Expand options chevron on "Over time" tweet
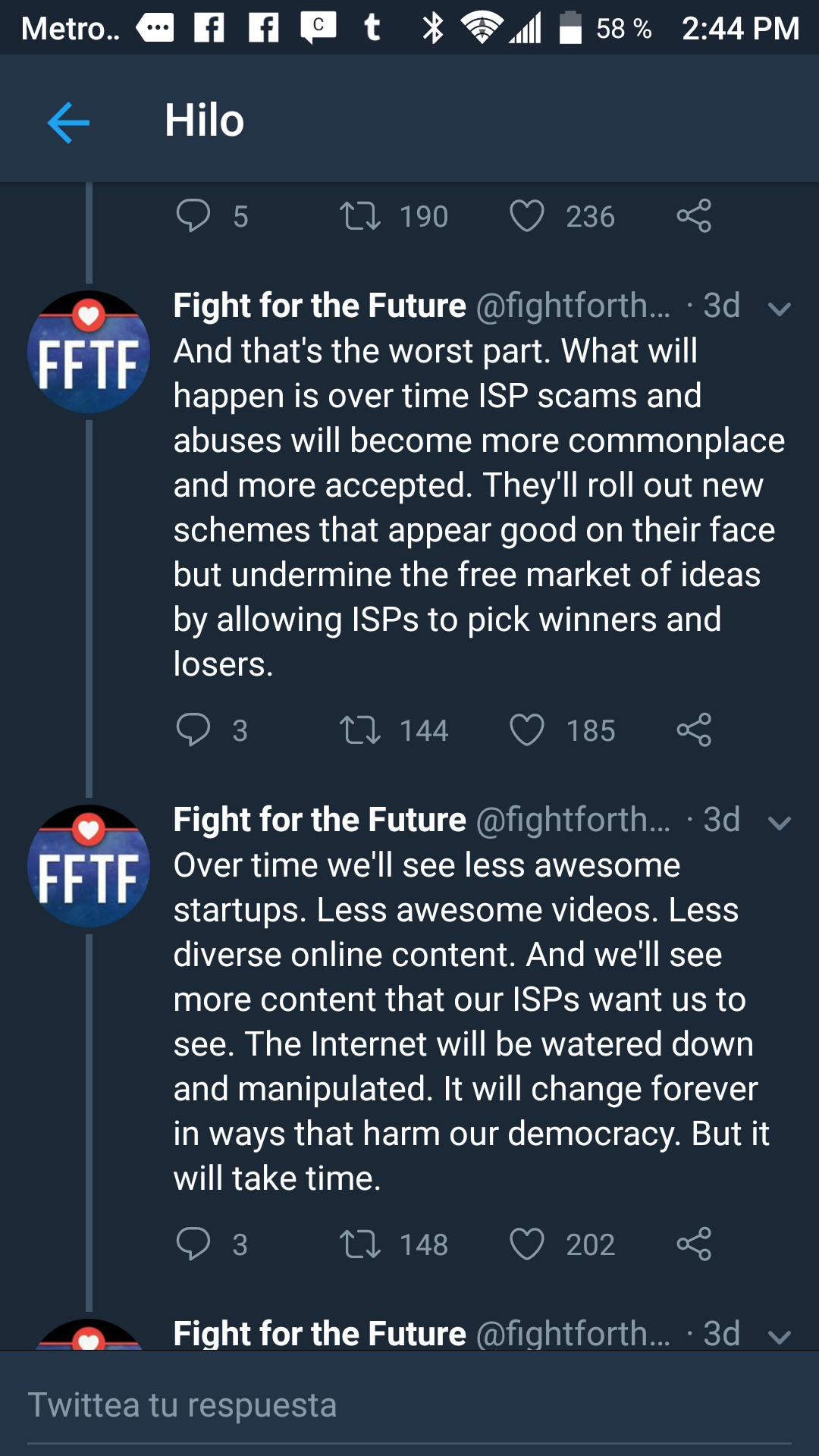This screenshot has height=1456, width=819. click(780, 823)
